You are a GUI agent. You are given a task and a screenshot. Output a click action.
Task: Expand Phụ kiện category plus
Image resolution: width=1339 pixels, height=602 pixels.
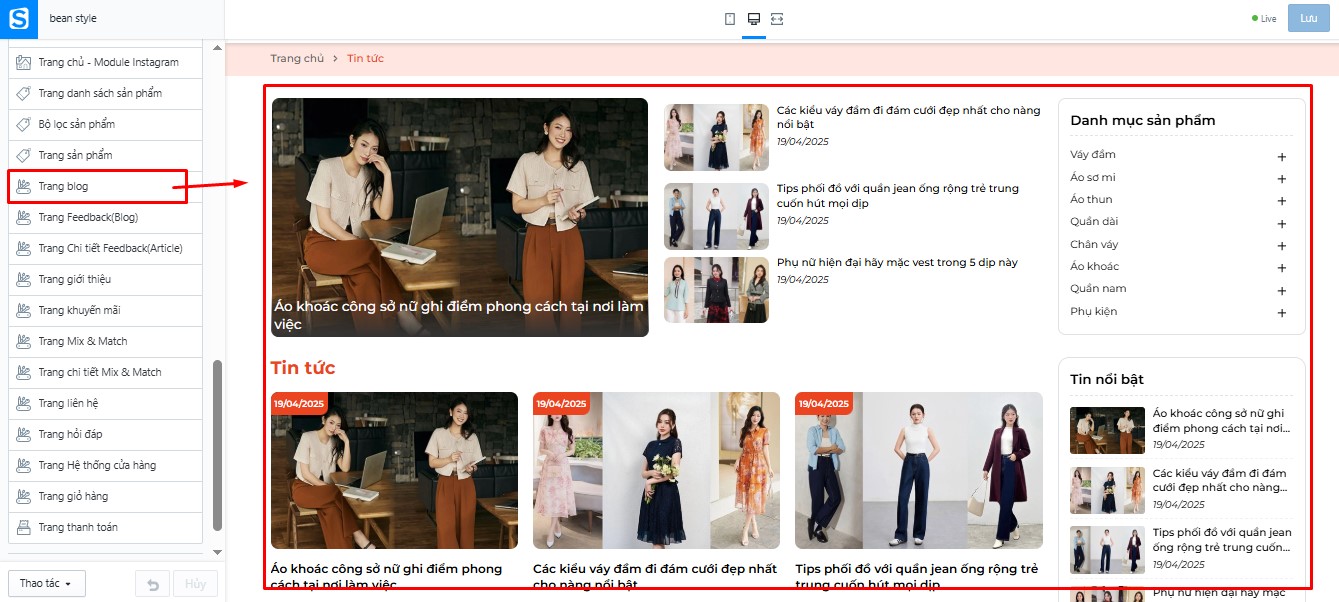click(1282, 313)
